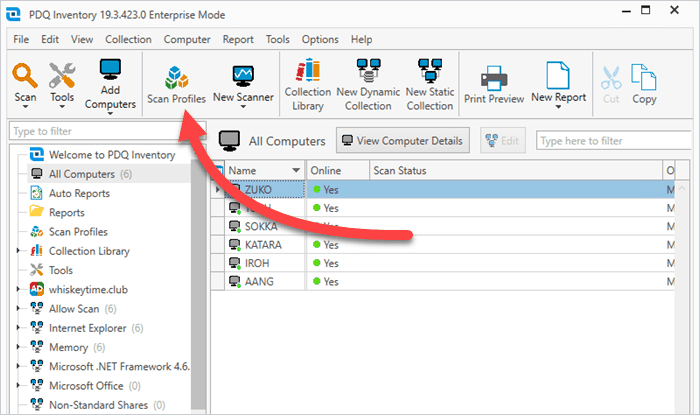Select All Computers in the tree

pos(81,174)
